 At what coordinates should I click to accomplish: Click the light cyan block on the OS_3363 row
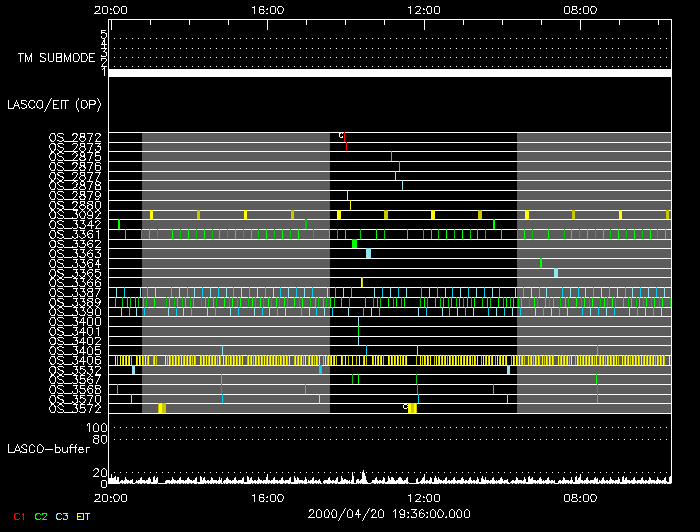pyautogui.click(x=368, y=253)
